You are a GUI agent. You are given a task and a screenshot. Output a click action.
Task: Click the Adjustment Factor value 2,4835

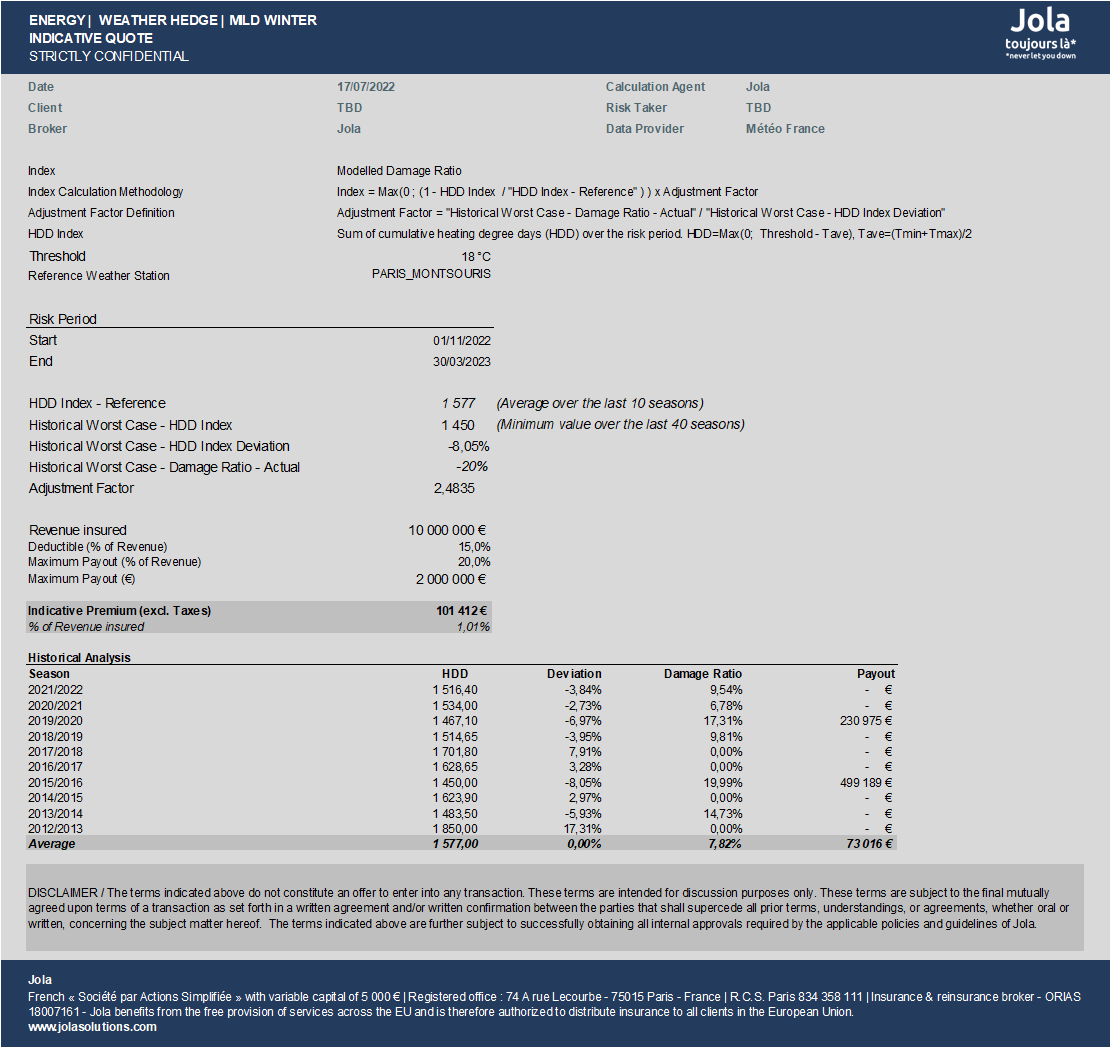pos(454,488)
